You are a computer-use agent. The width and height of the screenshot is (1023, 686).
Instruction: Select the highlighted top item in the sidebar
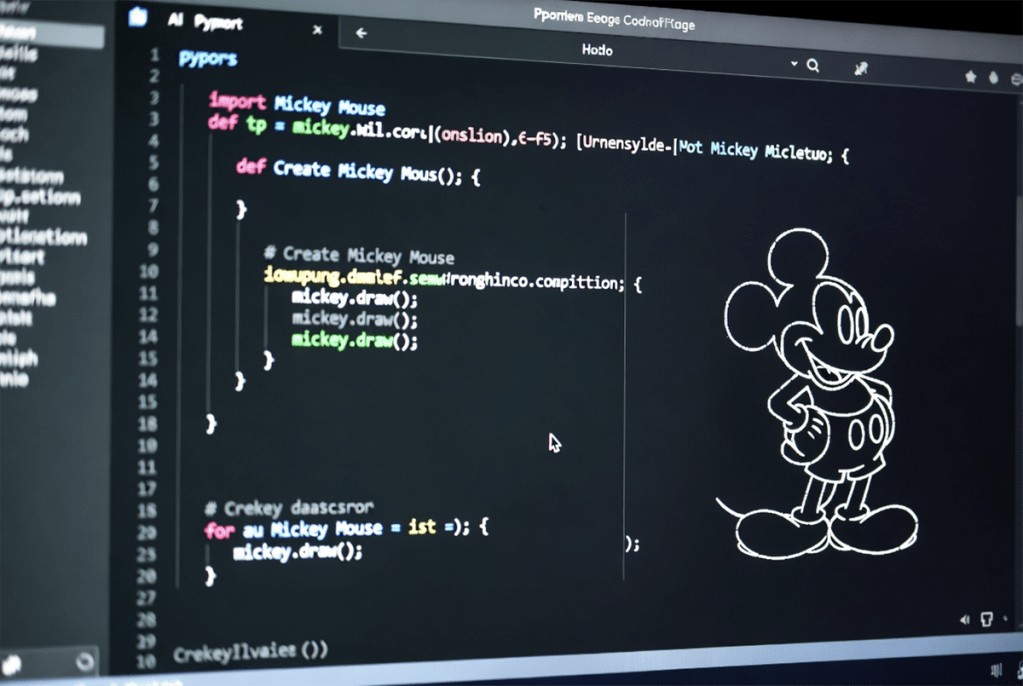(x=50, y=35)
